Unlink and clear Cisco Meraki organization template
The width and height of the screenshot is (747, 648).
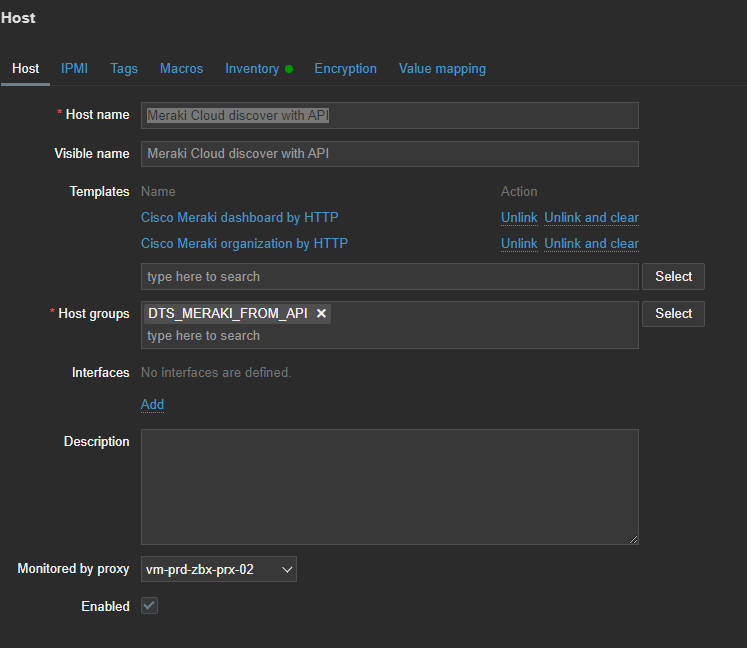[591, 244]
